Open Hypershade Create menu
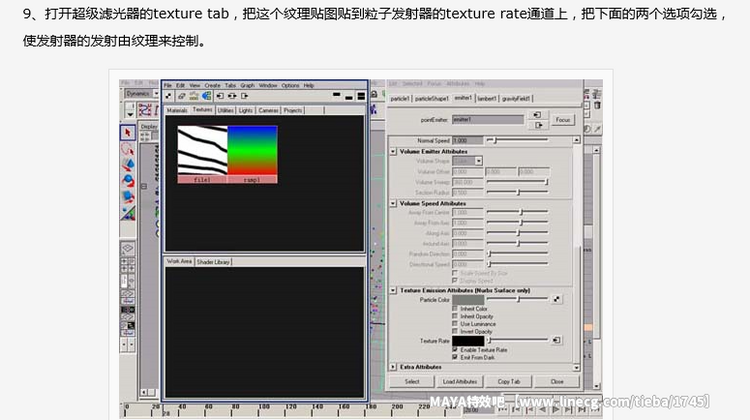Viewport: 750px width, 420px height. (x=212, y=85)
